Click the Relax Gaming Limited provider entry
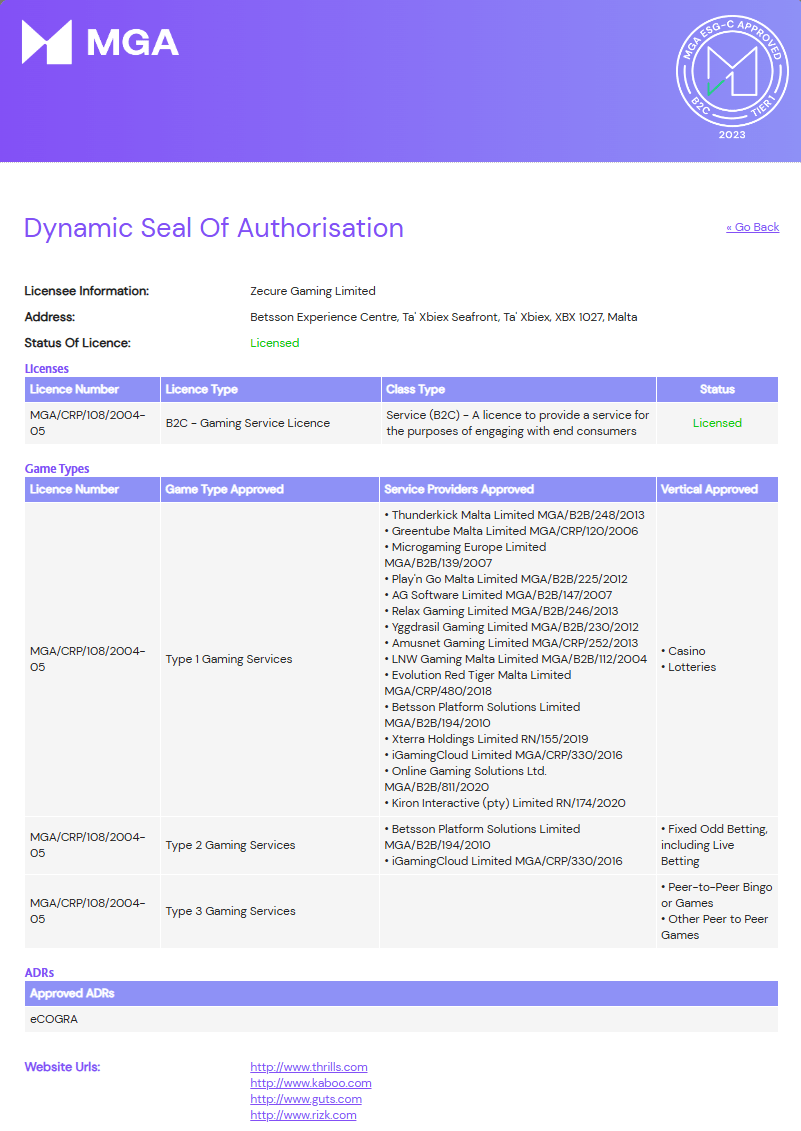 [501, 611]
